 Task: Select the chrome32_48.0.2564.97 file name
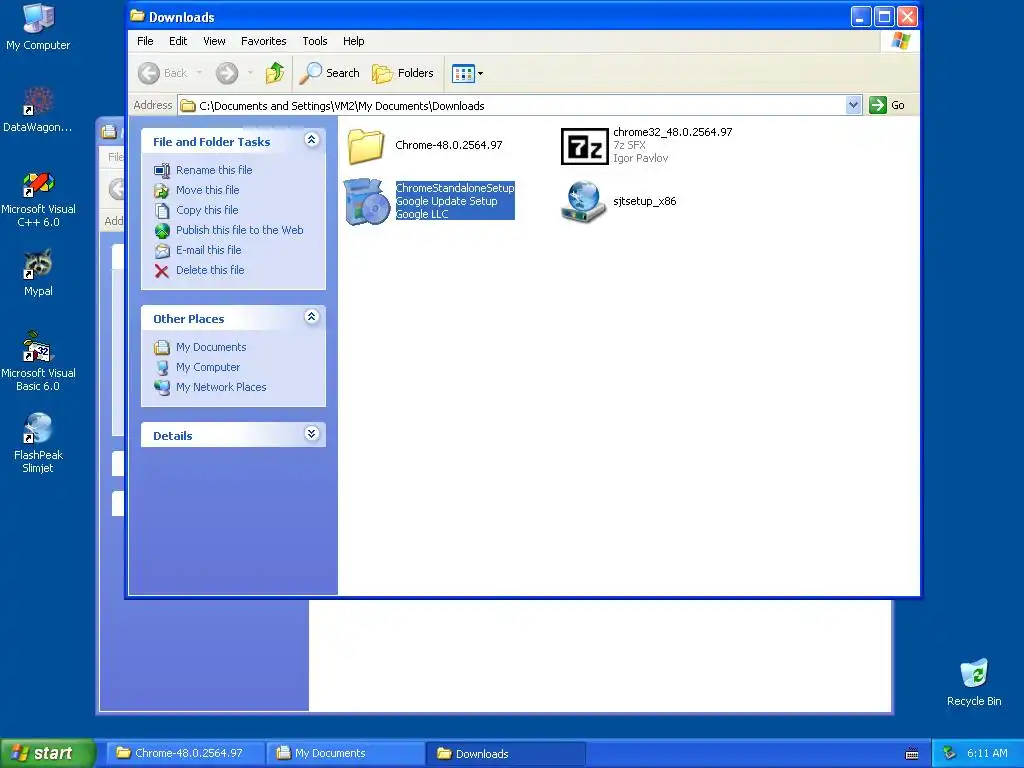[x=673, y=132]
